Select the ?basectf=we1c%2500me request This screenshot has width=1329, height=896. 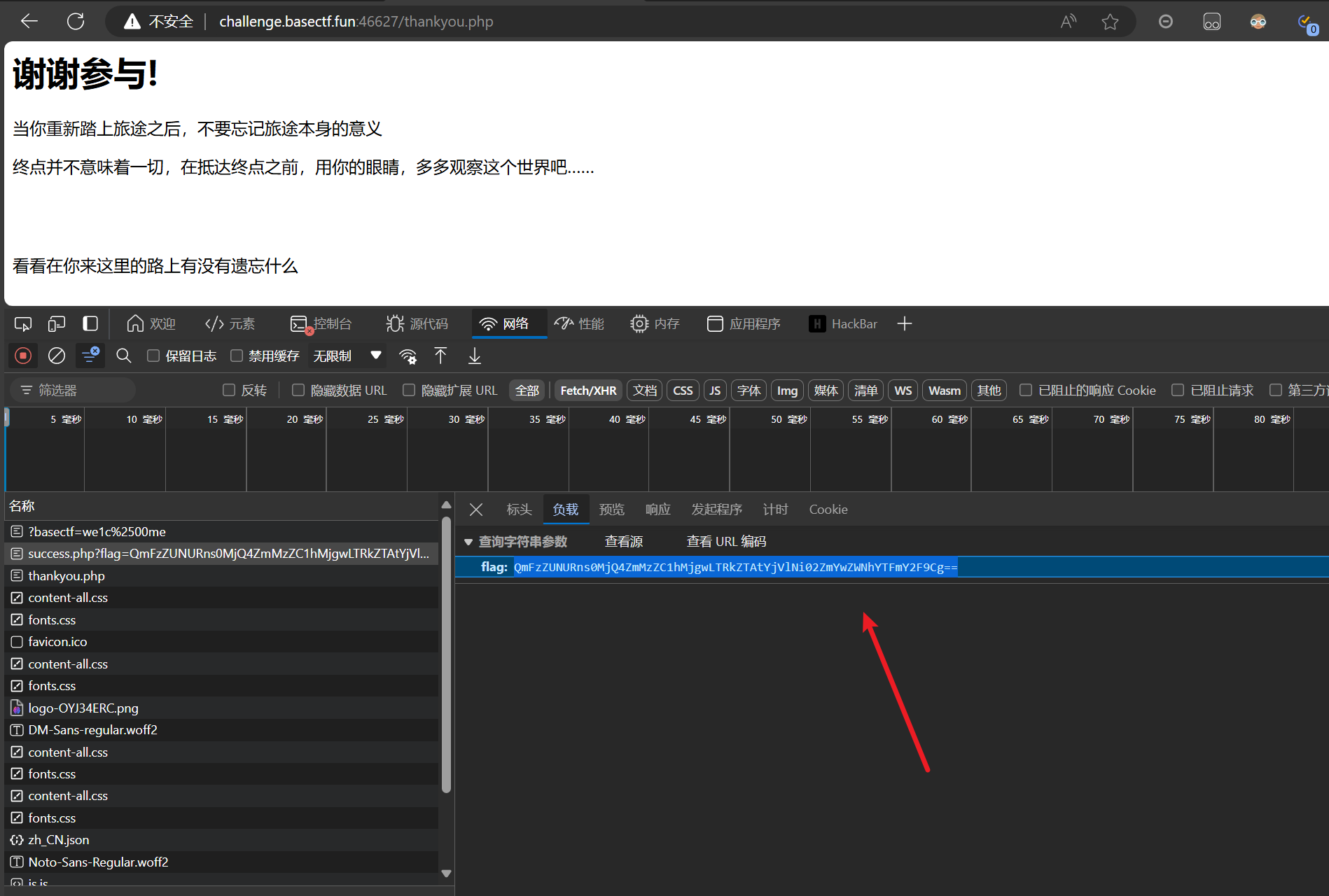point(222,532)
